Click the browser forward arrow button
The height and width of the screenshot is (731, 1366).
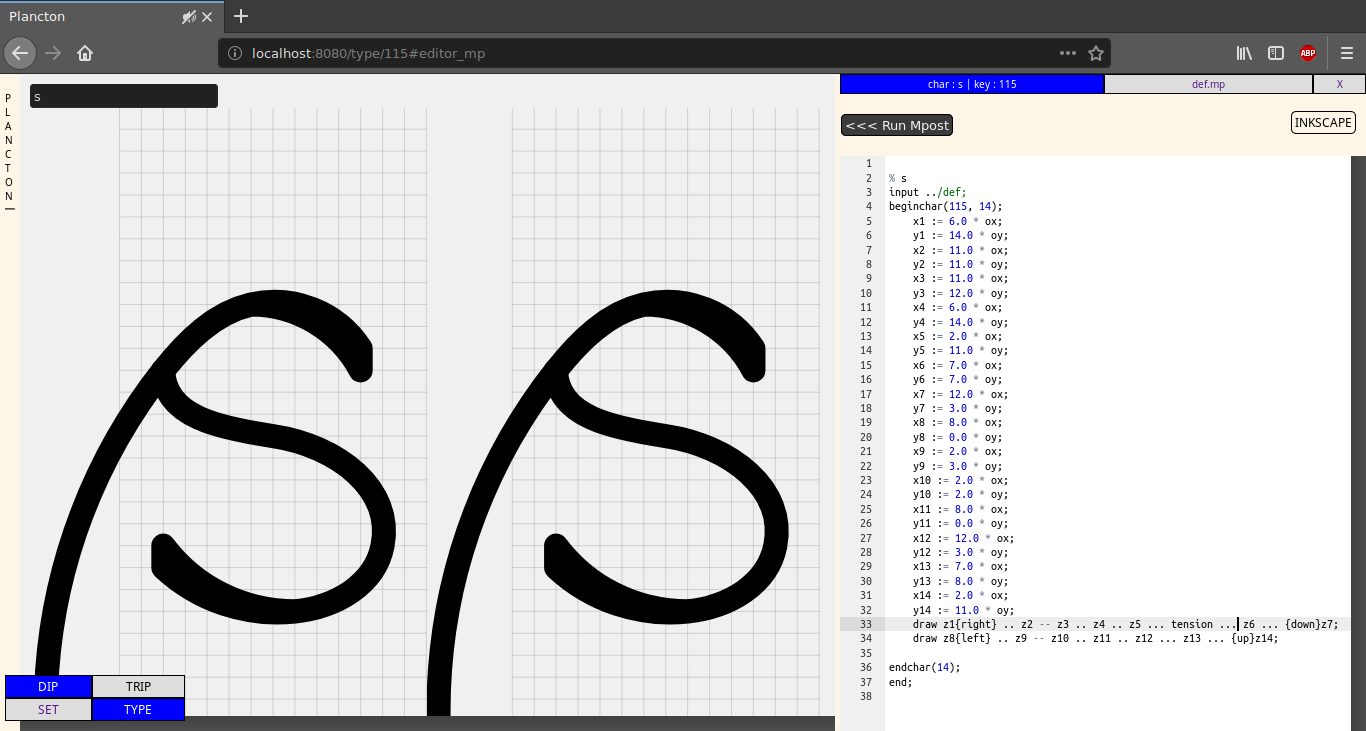[x=53, y=53]
